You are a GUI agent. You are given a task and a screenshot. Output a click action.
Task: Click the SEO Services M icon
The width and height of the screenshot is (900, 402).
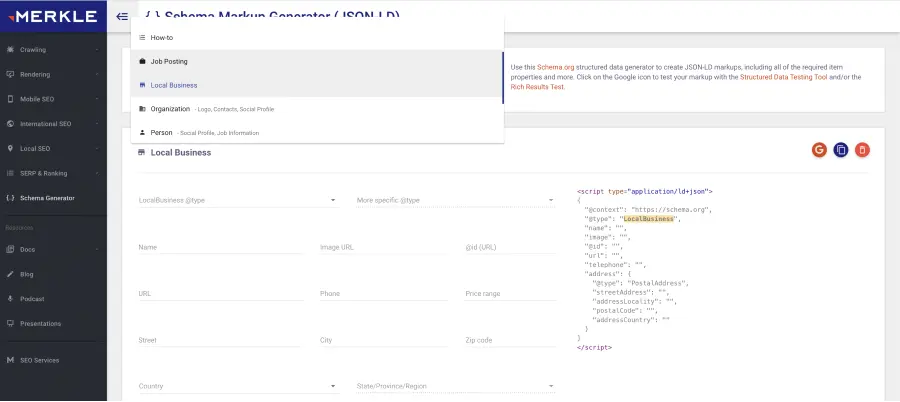(10, 361)
